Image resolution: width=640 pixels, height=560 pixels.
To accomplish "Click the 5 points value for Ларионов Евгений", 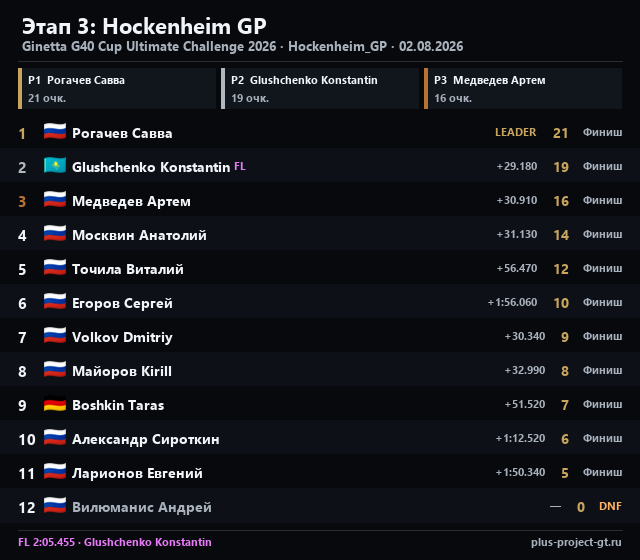I will 565,473.
